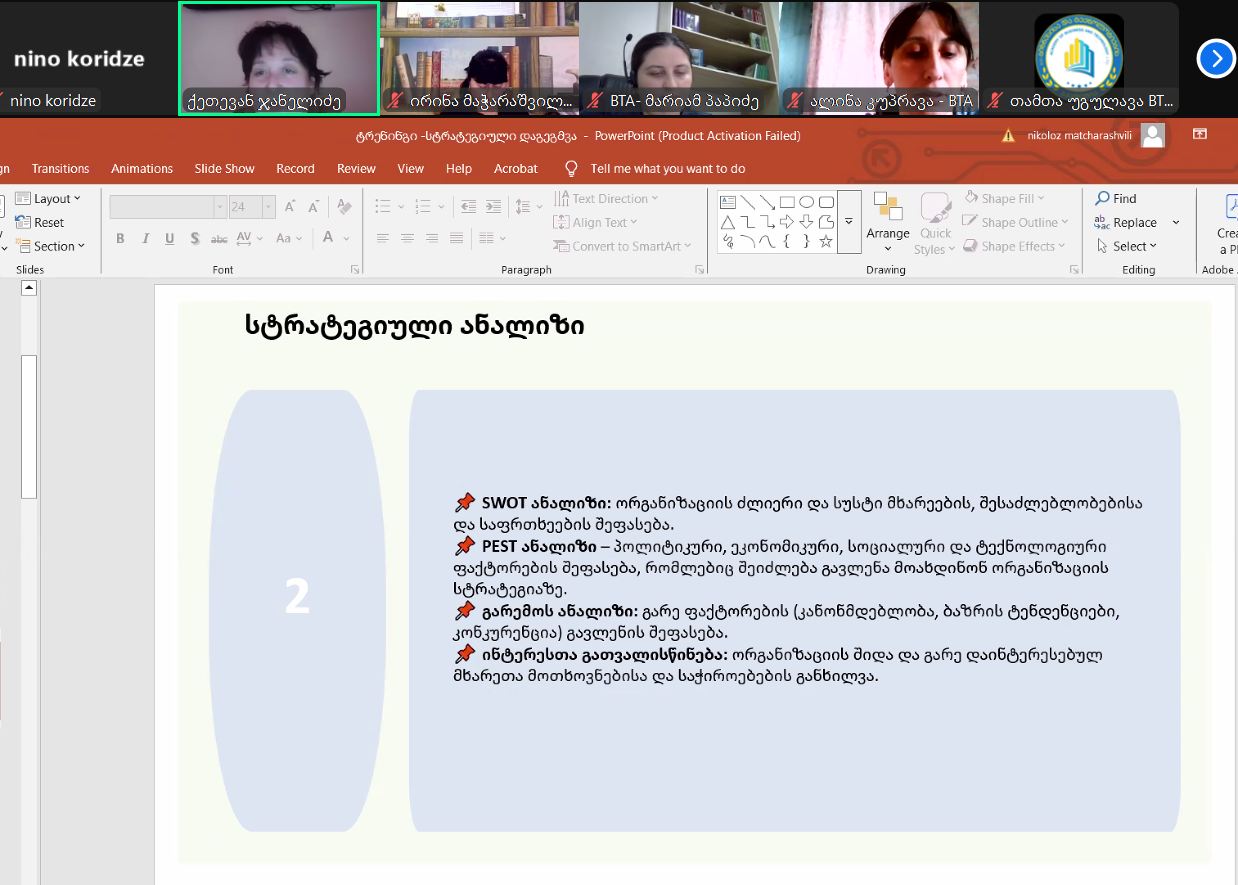Toggle Underline formatting button
The height and width of the screenshot is (885, 1238).
[169, 238]
